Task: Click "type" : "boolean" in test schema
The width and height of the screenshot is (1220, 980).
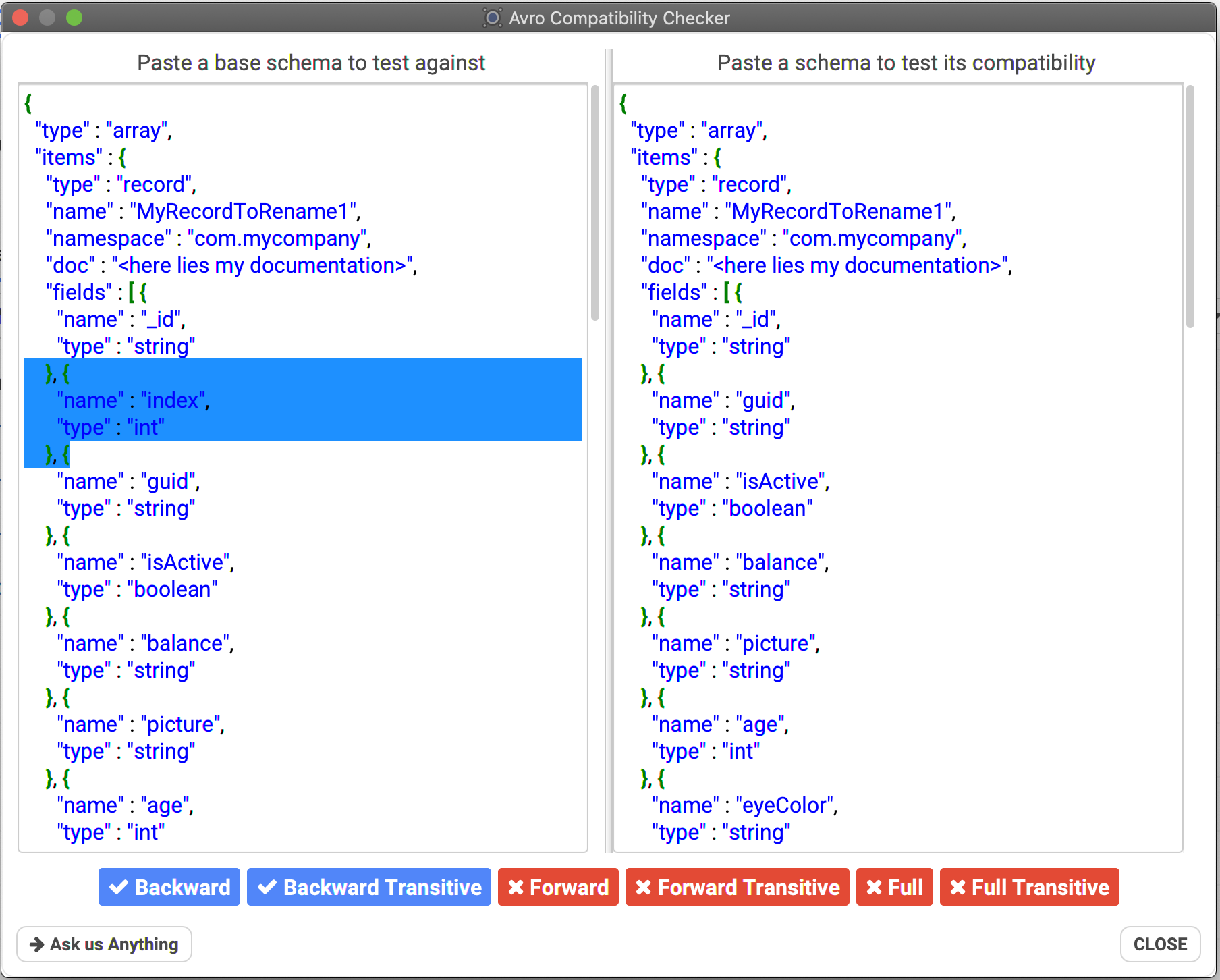Action: pyautogui.click(x=732, y=508)
